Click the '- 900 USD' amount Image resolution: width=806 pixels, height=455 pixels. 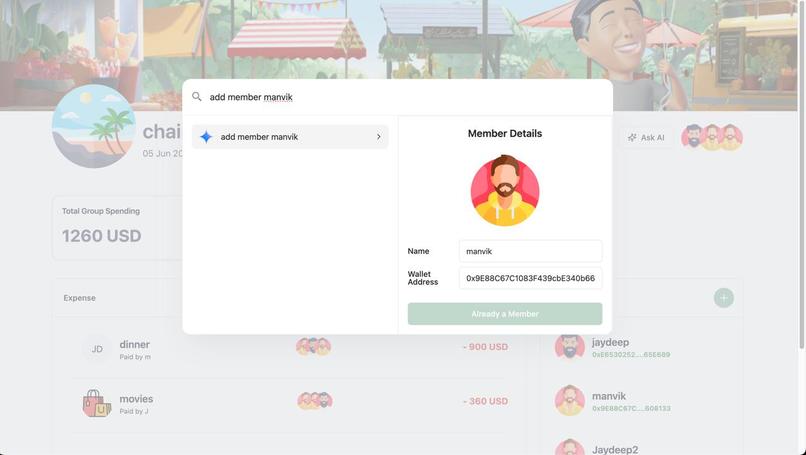click(485, 347)
